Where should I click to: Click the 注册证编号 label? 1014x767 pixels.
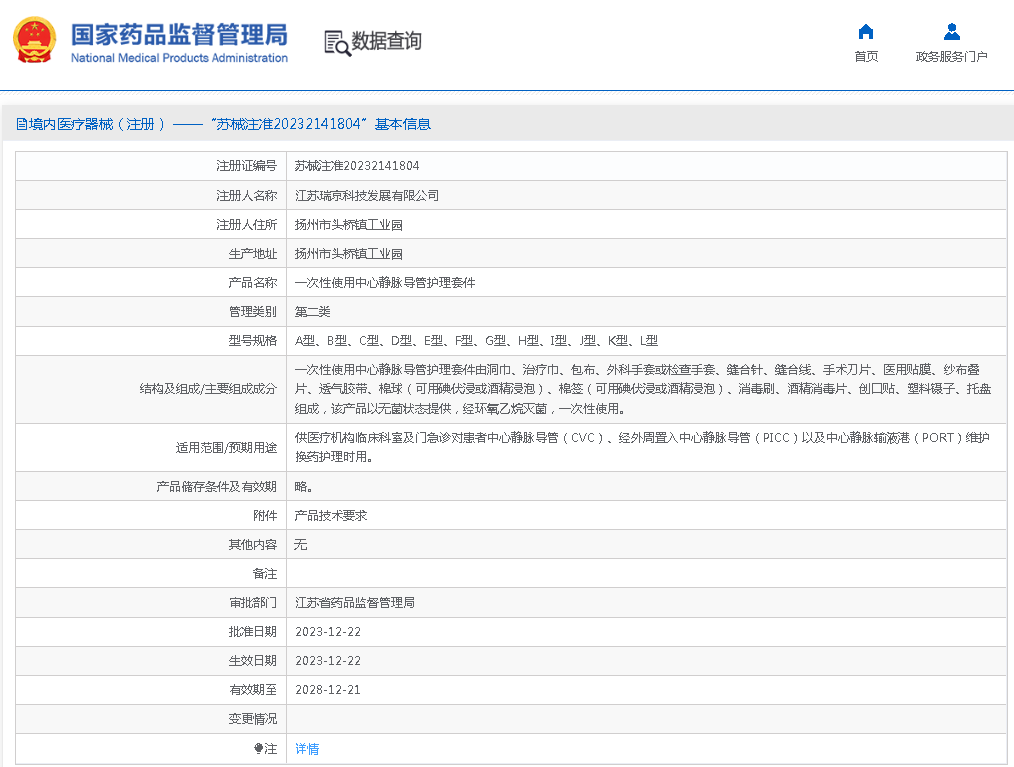(x=246, y=166)
